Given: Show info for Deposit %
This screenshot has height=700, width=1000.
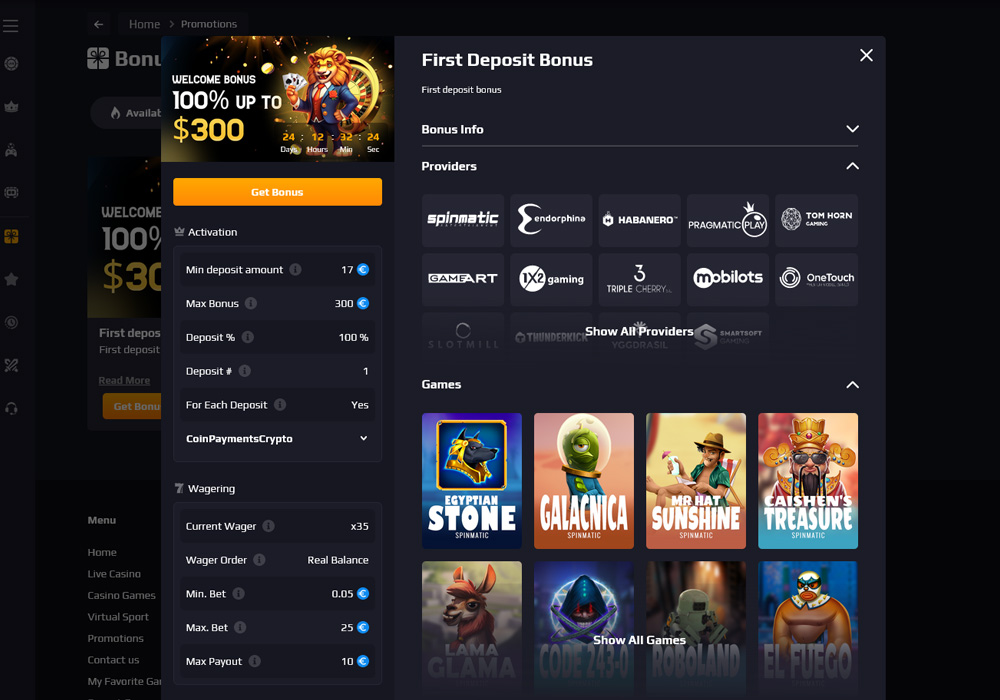Looking at the screenshot, I should click(247, 337).
